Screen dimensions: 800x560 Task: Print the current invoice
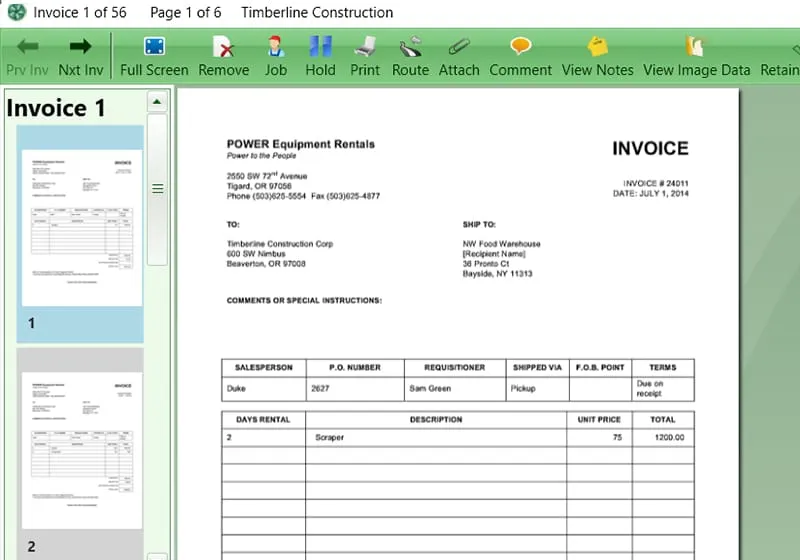[x=365, y=56]
